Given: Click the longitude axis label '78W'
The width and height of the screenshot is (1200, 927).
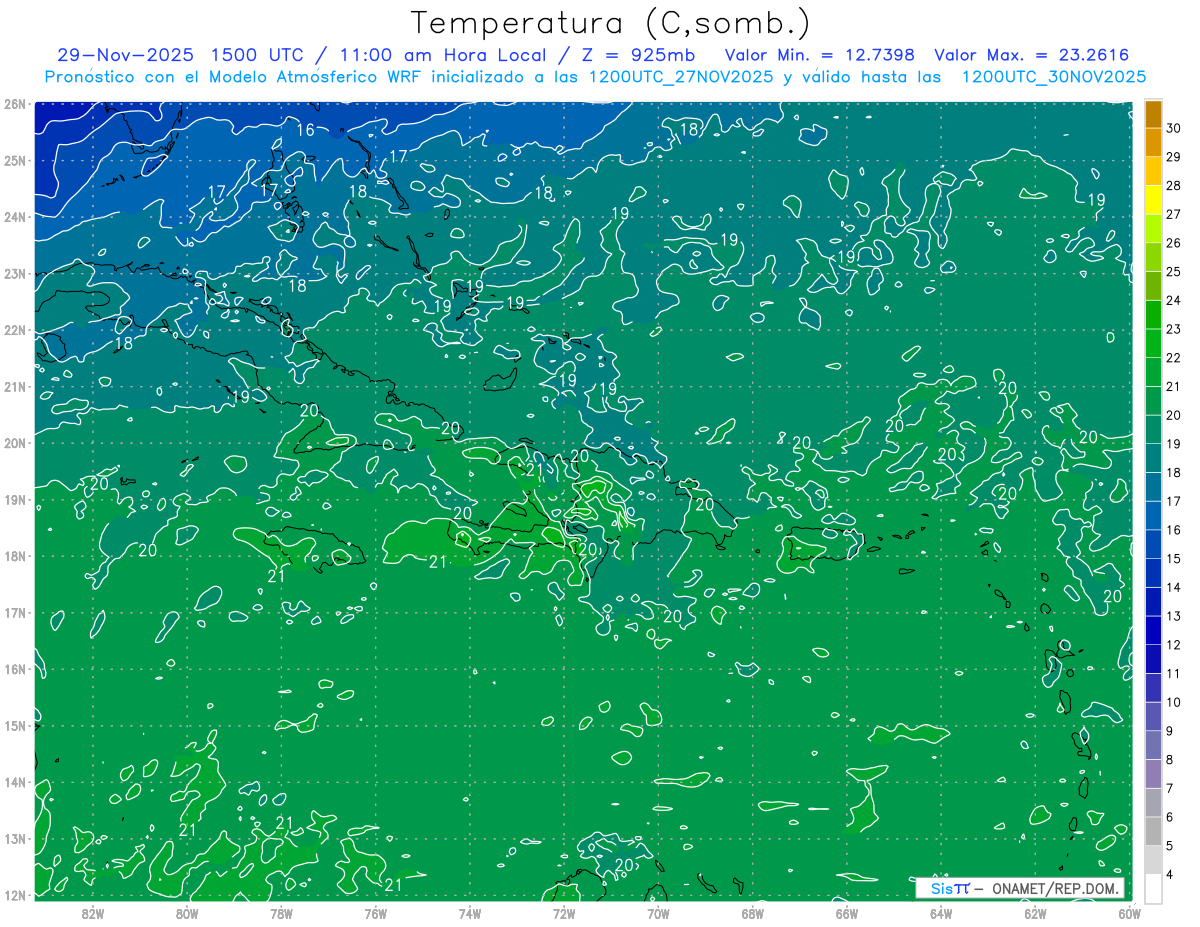Looking at the screenshot, I should point(281,913).
